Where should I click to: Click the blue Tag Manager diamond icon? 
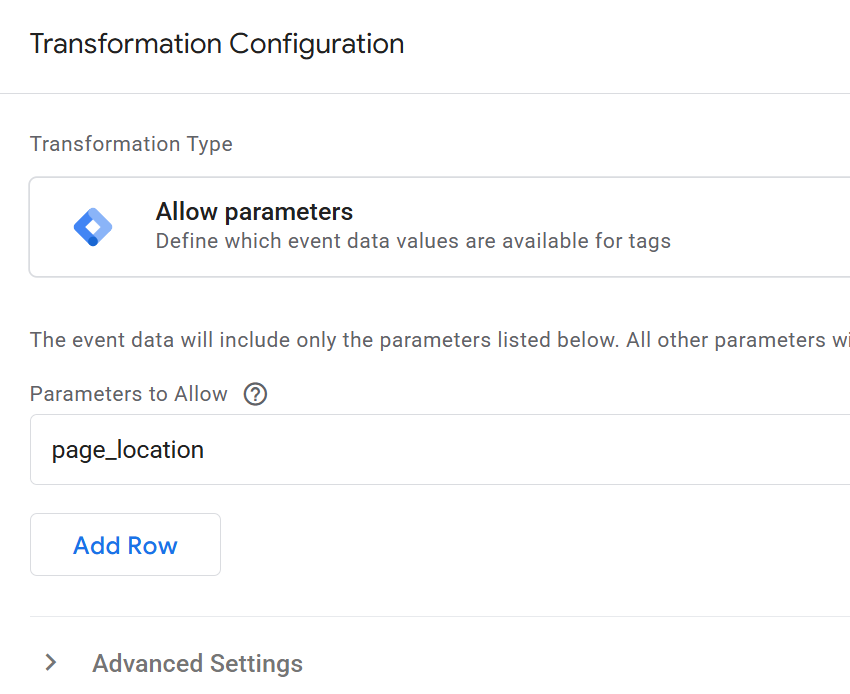click(x=93, y=227)
